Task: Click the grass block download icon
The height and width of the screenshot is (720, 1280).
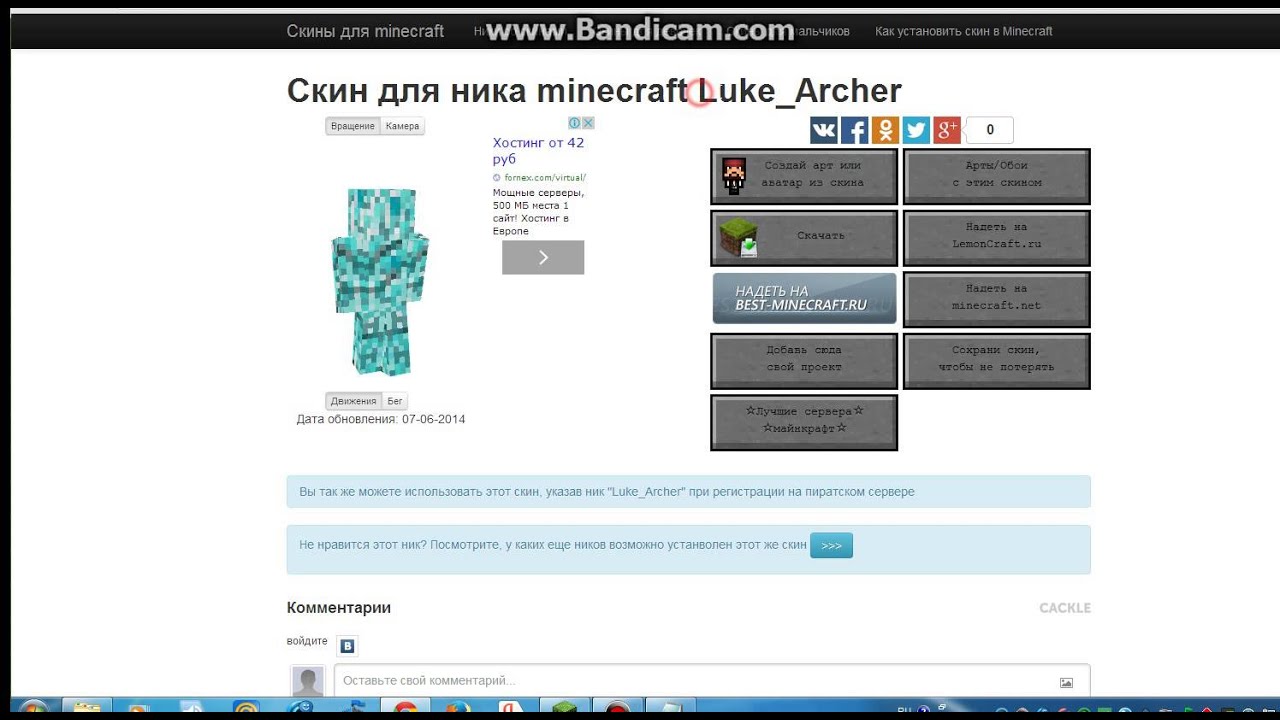Action: click(x=739, y=237)
